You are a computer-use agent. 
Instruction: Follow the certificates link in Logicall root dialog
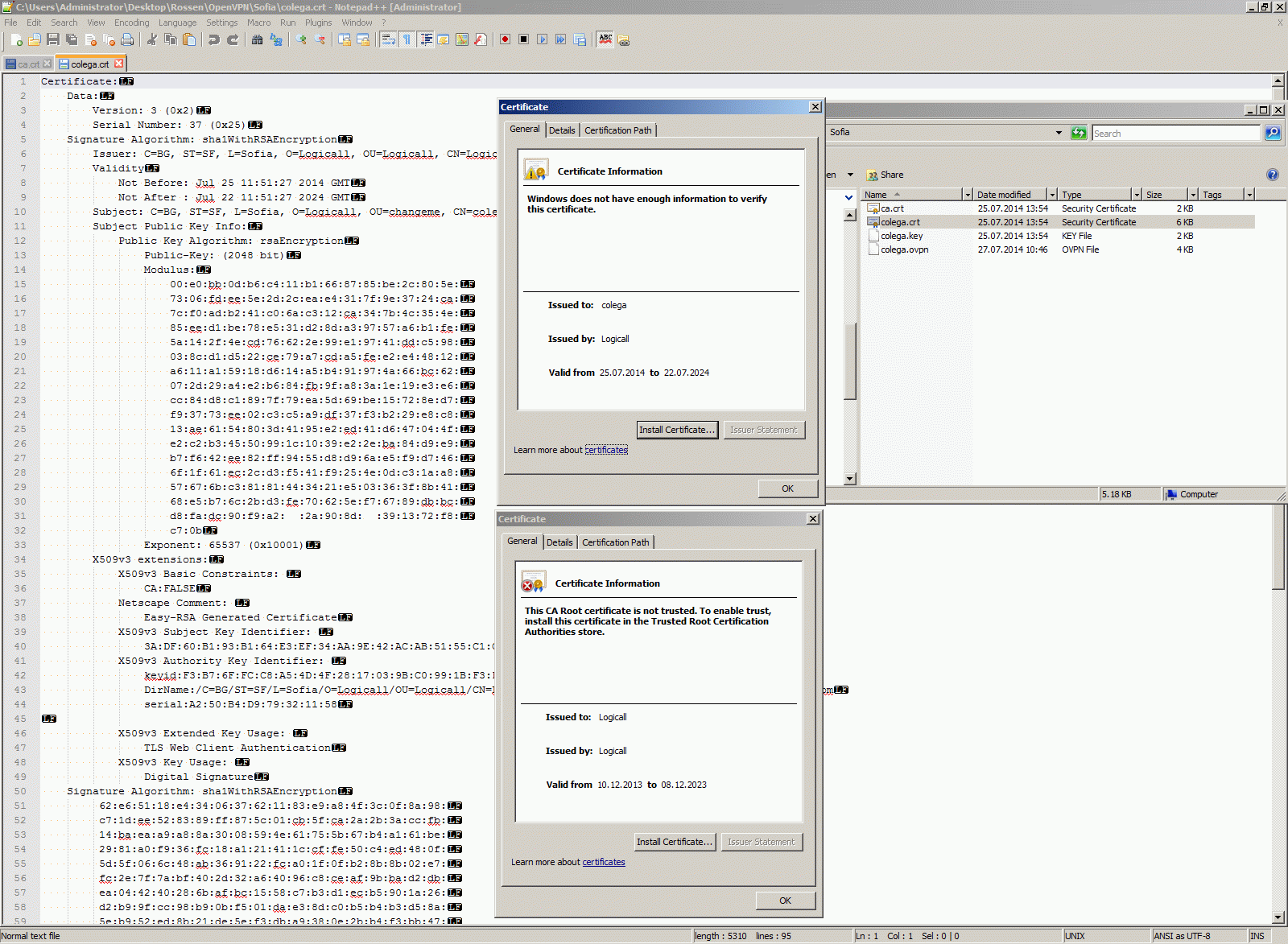pos(604,862)
